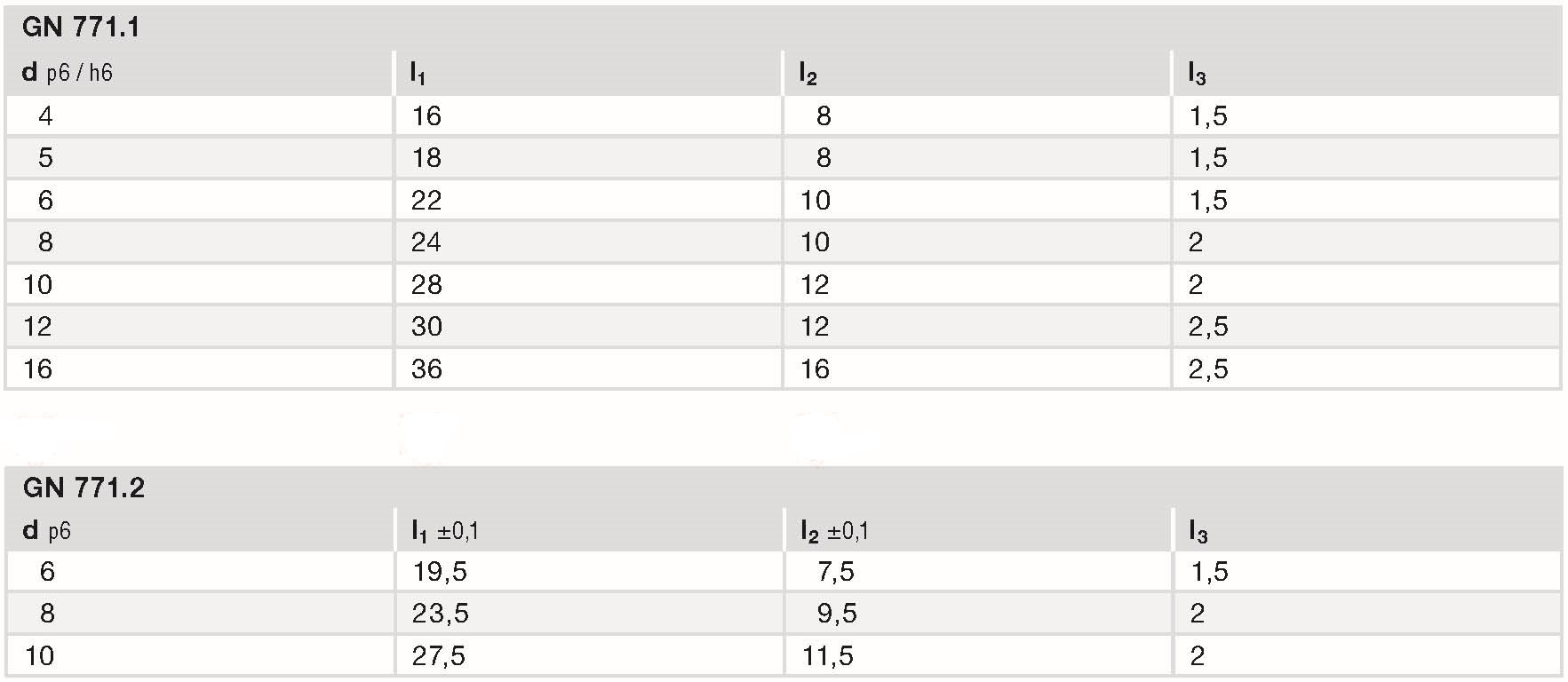Click the l1 value 22 cell
The width and height of the screenshot is (1568, 682).
426,201
